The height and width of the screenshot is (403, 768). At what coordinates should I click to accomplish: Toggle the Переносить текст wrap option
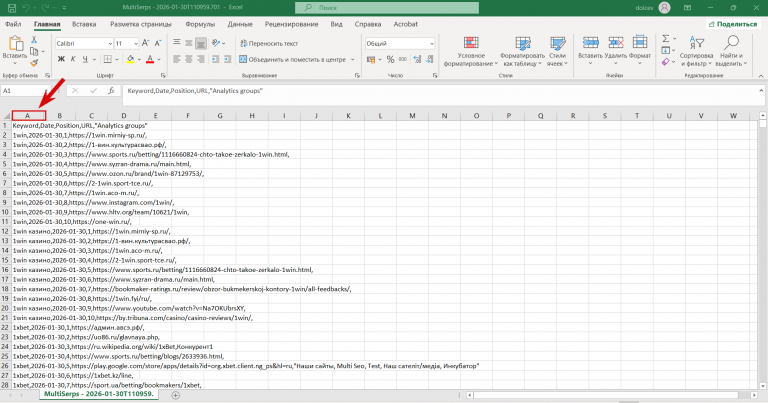click(x=268, y=44)
